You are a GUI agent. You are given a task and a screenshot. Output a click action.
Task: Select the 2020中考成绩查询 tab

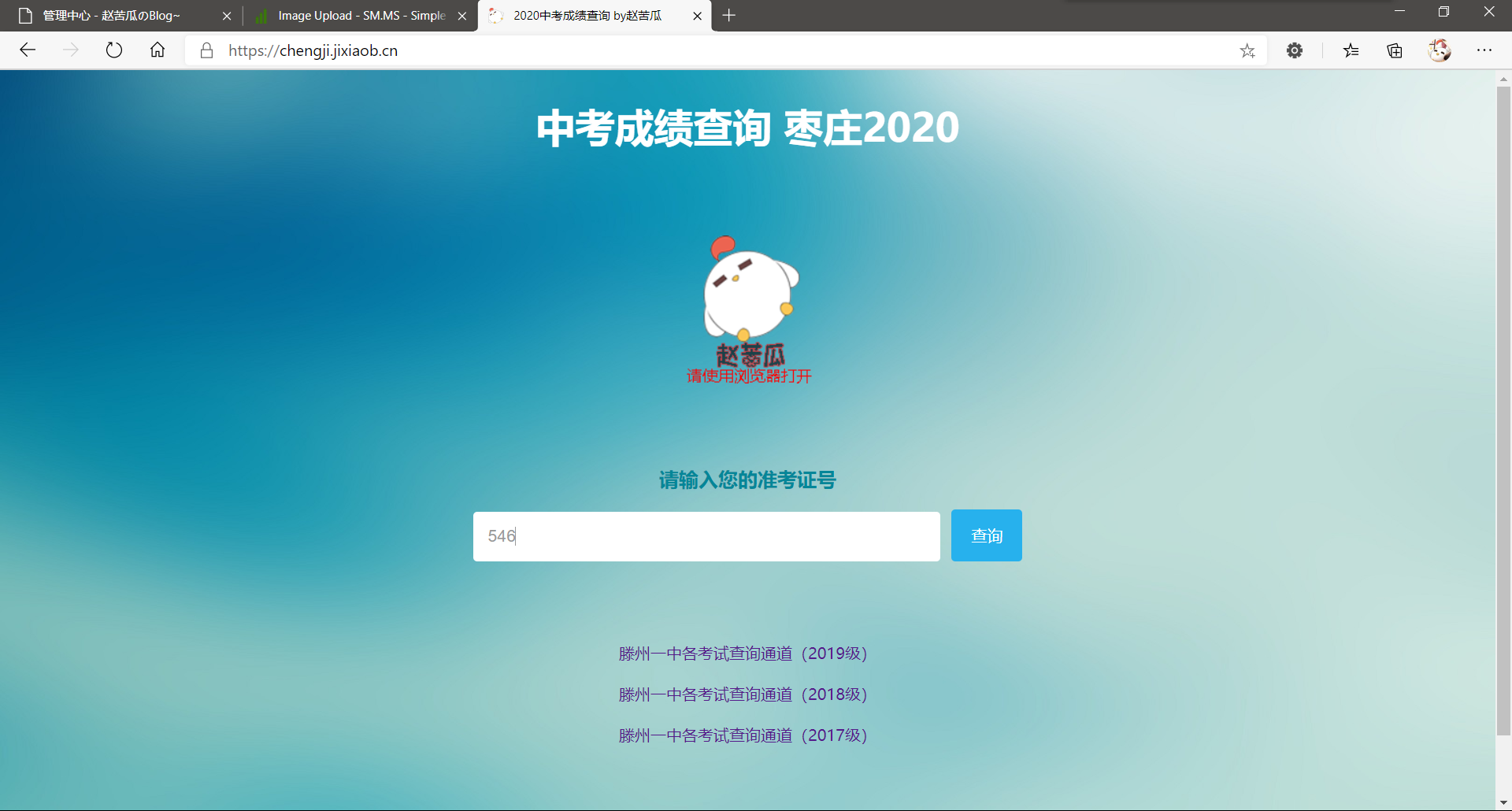[594, 16]
